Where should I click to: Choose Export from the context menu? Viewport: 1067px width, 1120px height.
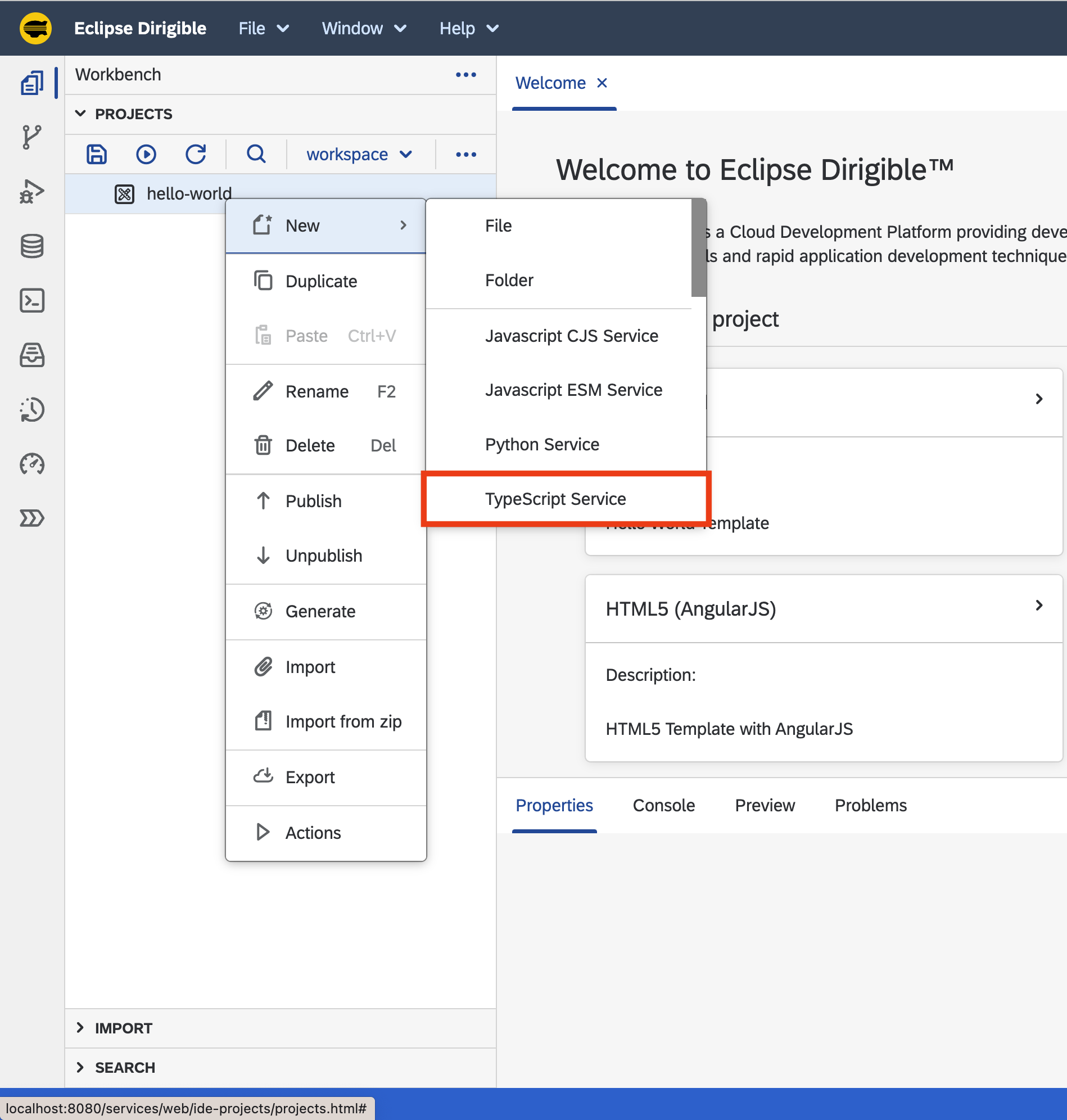pyautogui.click(x=326, y=777)
